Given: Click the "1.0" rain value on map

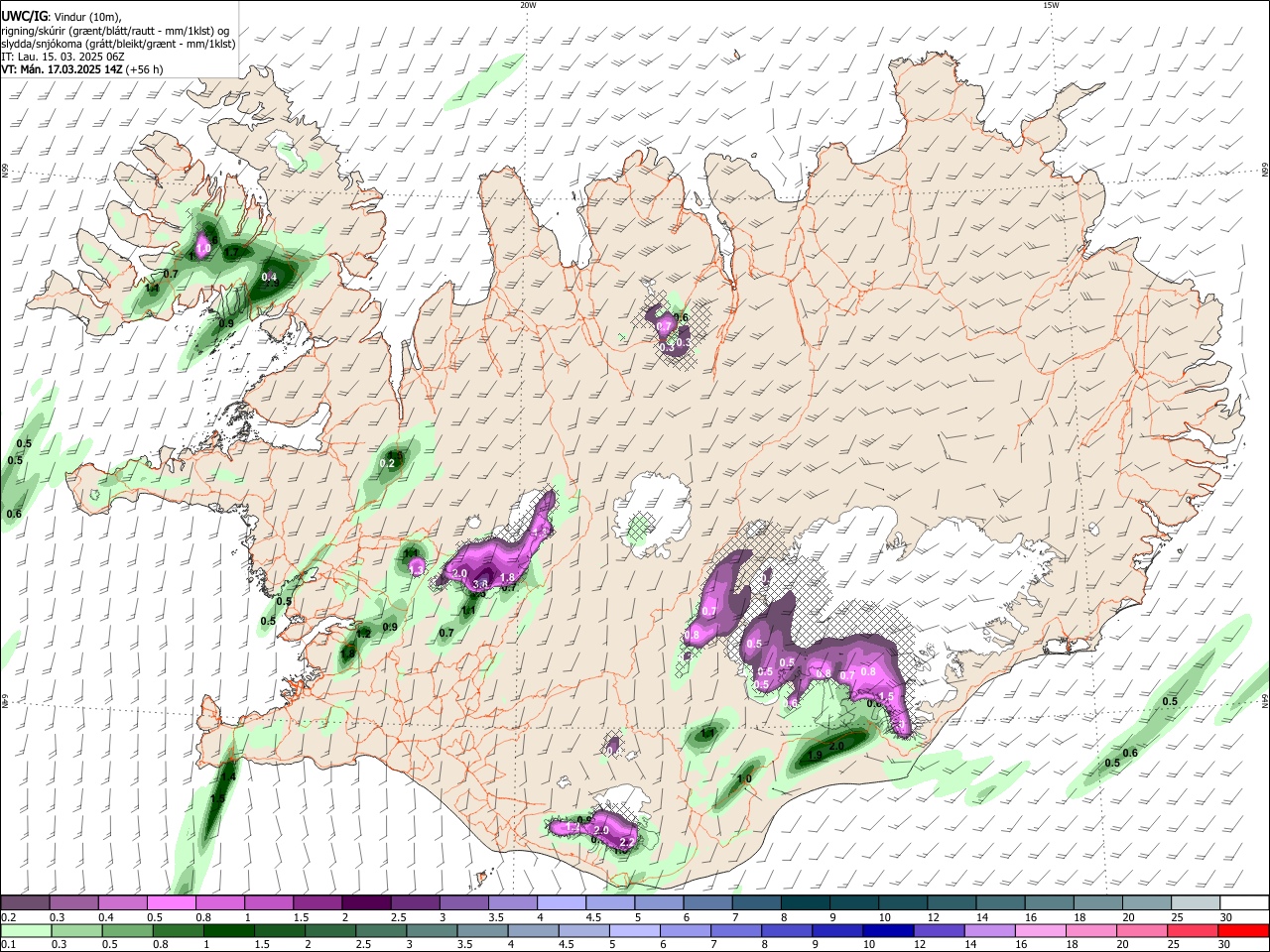Looking at the screenshot, I should [x=744, y=779].
